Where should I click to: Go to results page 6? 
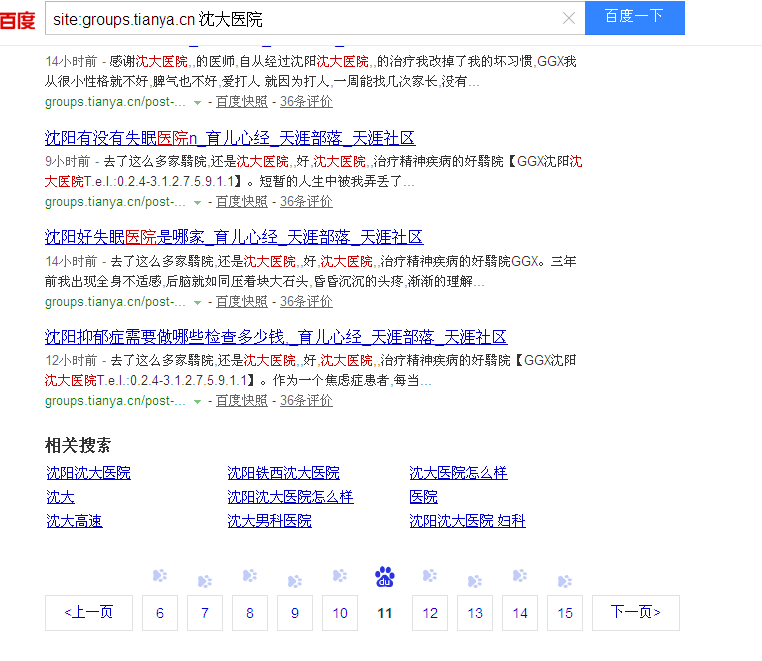pyautogui.click(x=160, y=613)
